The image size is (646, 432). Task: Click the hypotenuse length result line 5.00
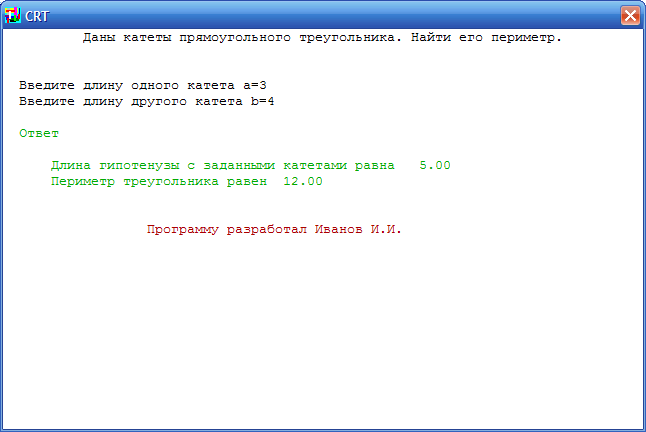(250, 166)
